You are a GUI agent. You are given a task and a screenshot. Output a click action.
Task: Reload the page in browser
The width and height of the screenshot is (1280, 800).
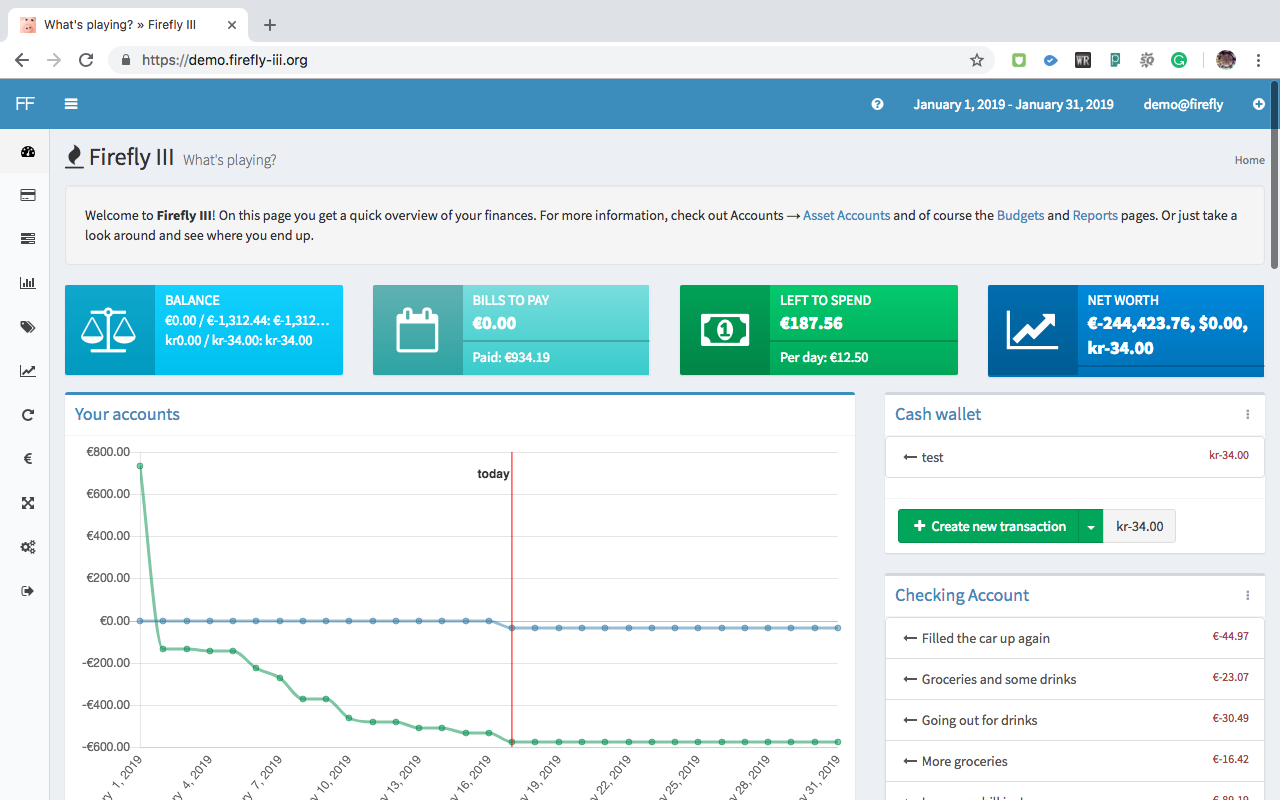(86, 60)
